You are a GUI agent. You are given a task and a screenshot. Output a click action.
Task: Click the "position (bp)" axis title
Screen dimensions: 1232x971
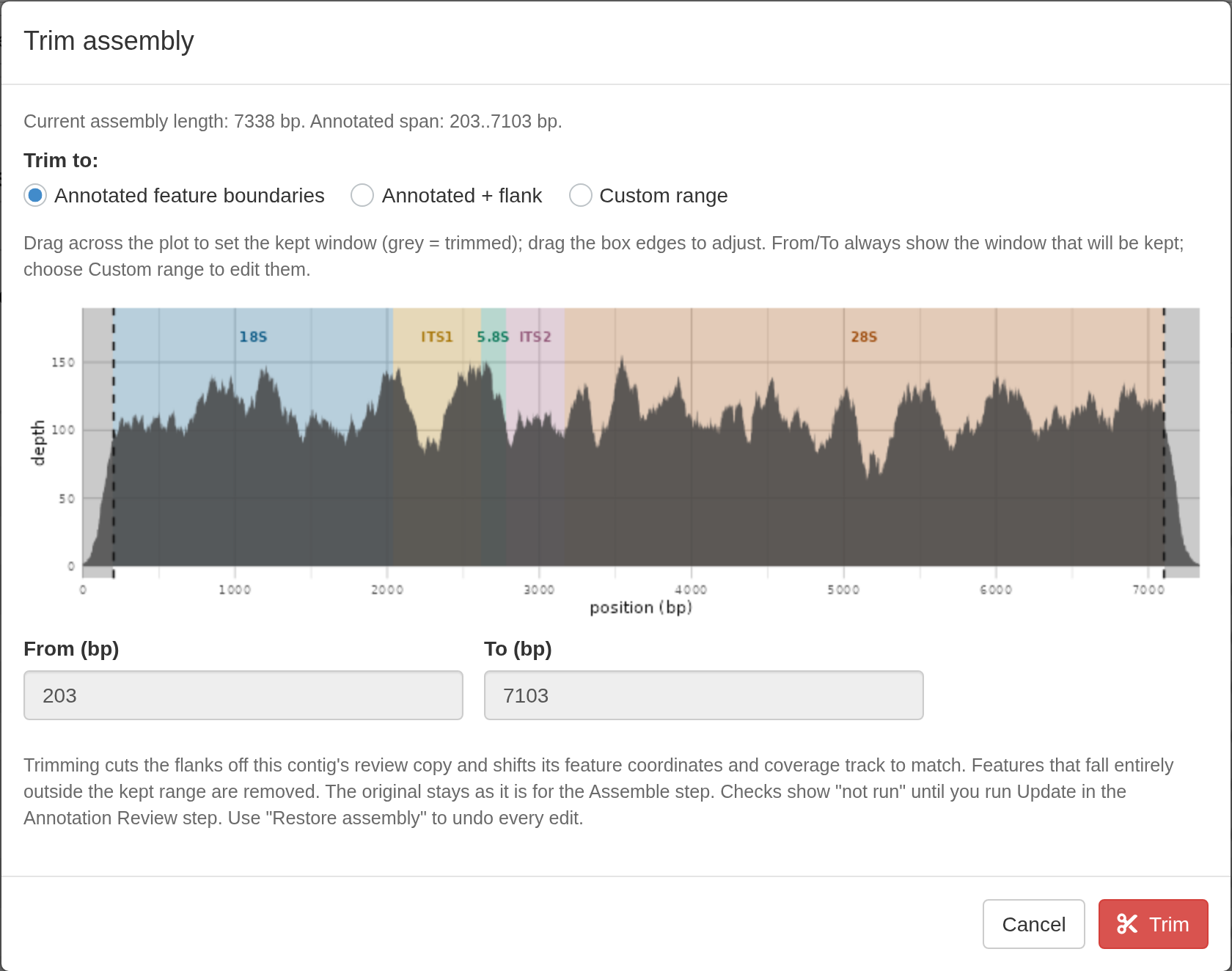641,607
